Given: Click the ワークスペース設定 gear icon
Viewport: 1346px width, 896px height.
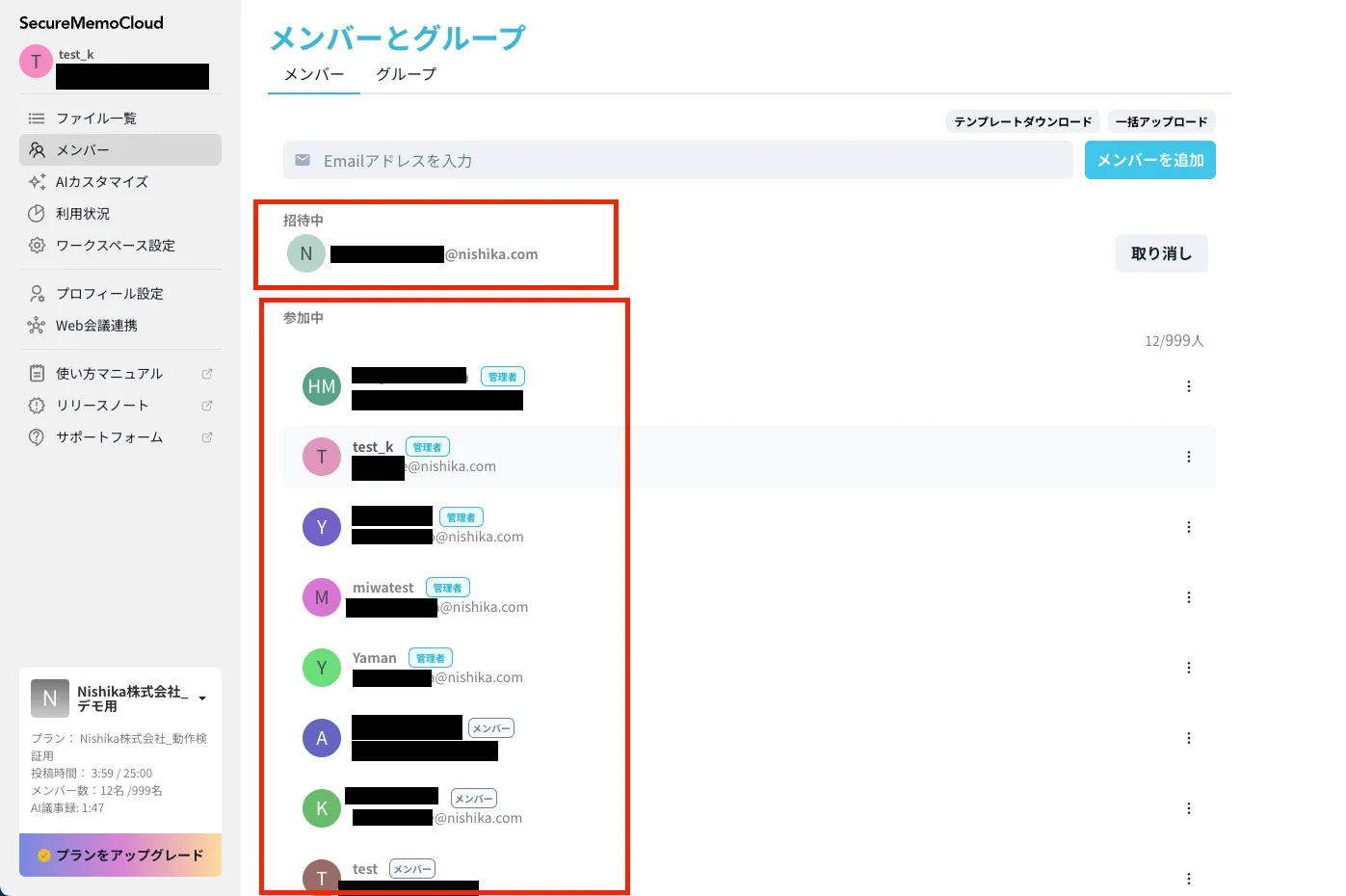Looking at the screenshot, I should coord(37,246).
